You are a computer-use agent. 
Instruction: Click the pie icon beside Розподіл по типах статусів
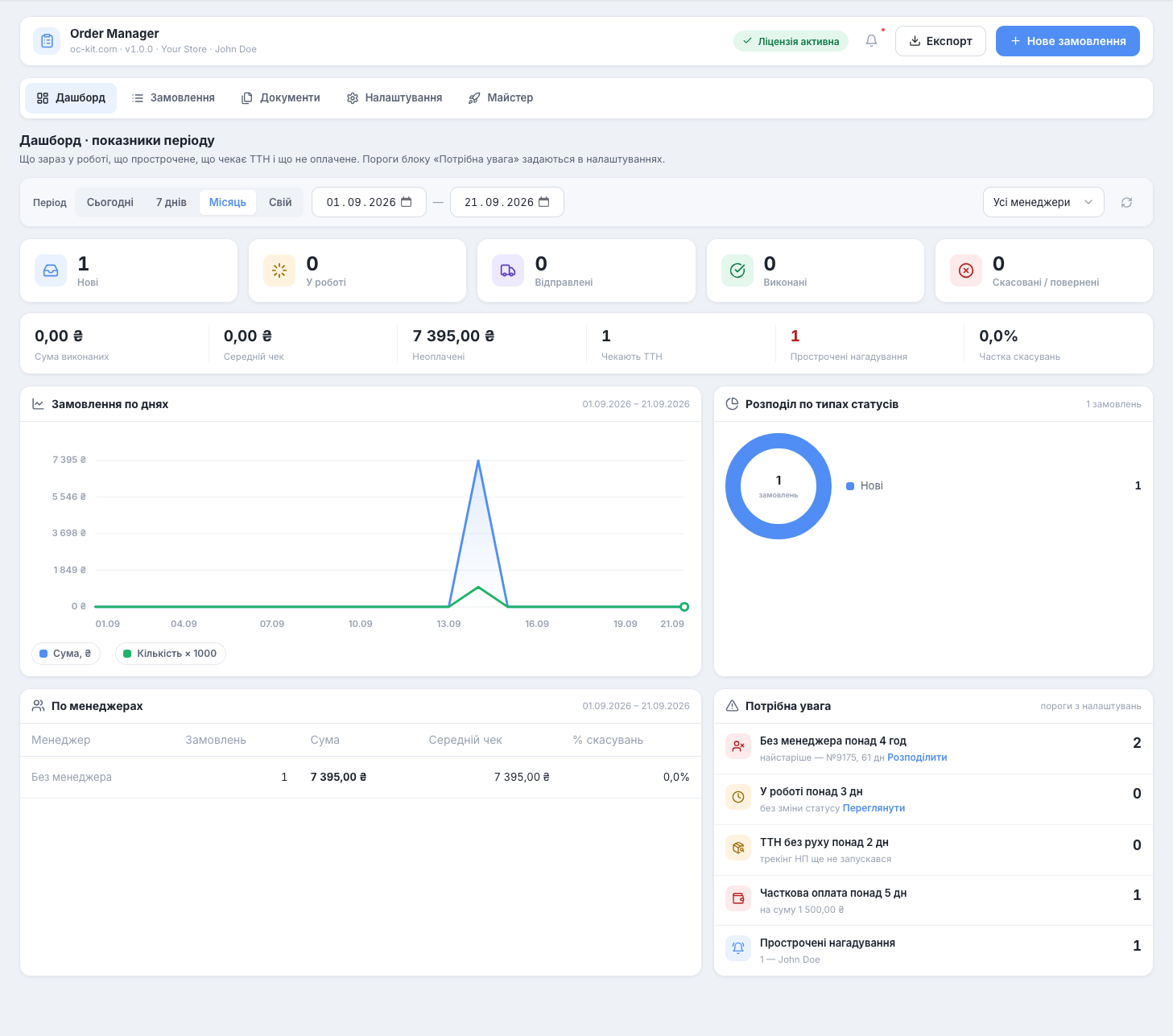click(732, 404)
